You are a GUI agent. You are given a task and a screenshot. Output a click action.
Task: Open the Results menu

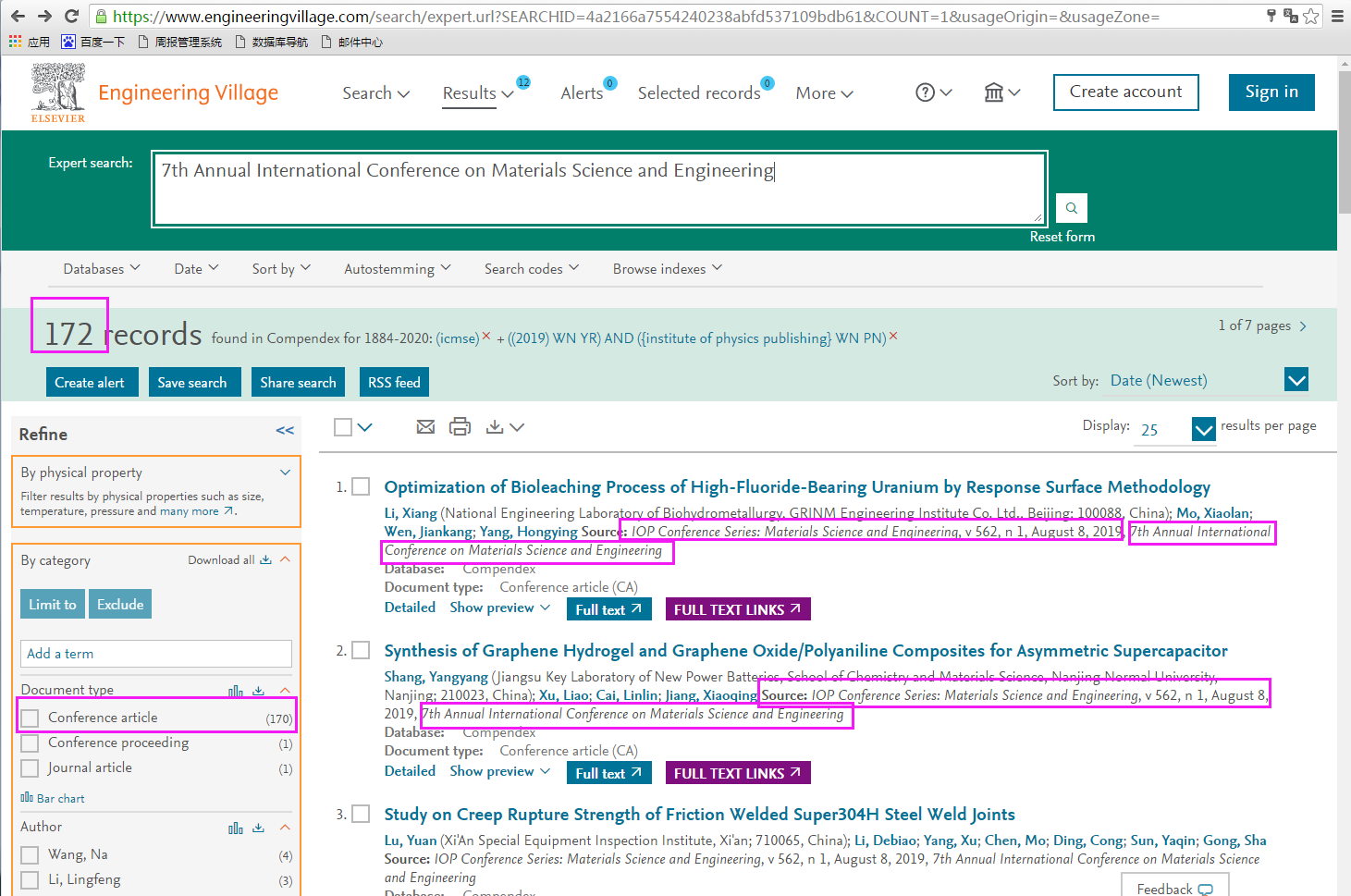[478, 92]
